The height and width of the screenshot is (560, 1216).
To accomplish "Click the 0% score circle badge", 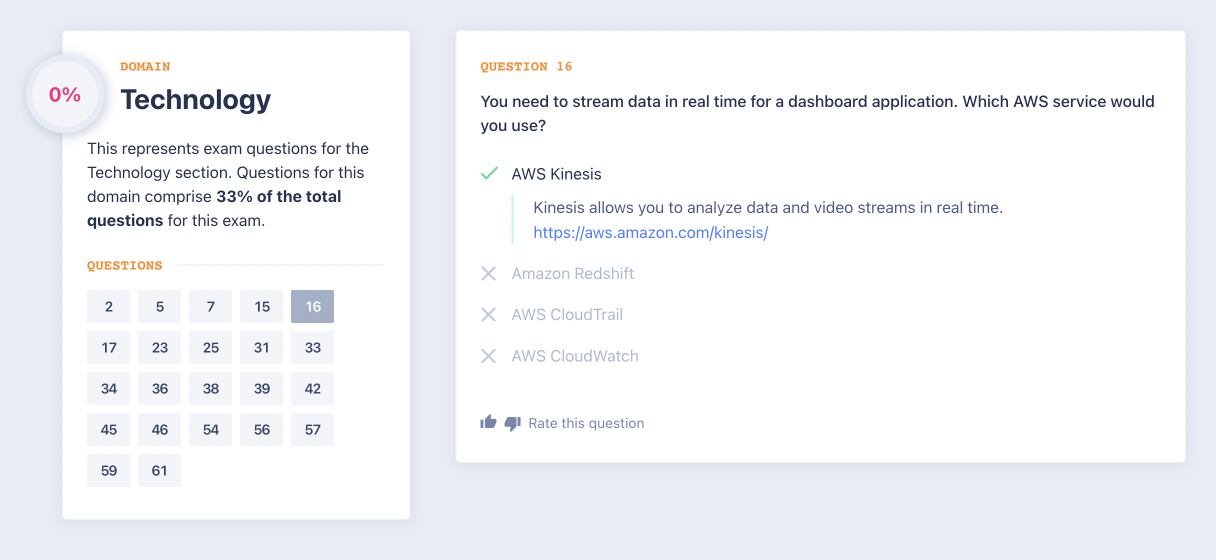I will point(65,95).
